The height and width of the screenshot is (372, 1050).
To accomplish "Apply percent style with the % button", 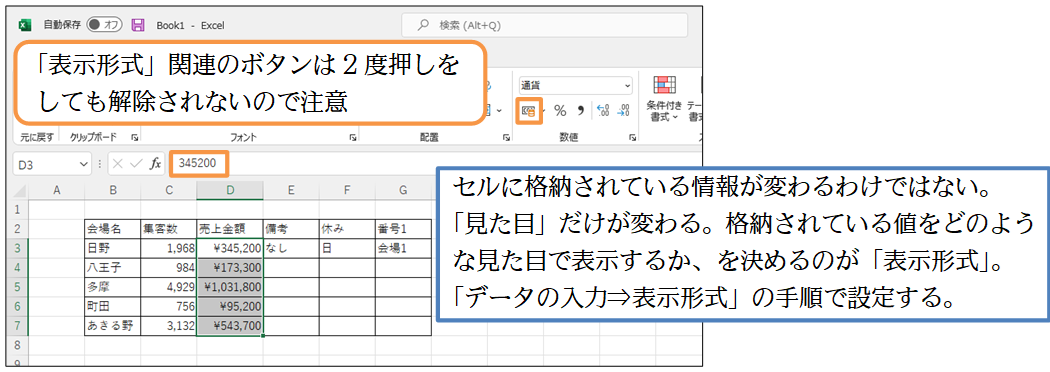I will [560, 110].
